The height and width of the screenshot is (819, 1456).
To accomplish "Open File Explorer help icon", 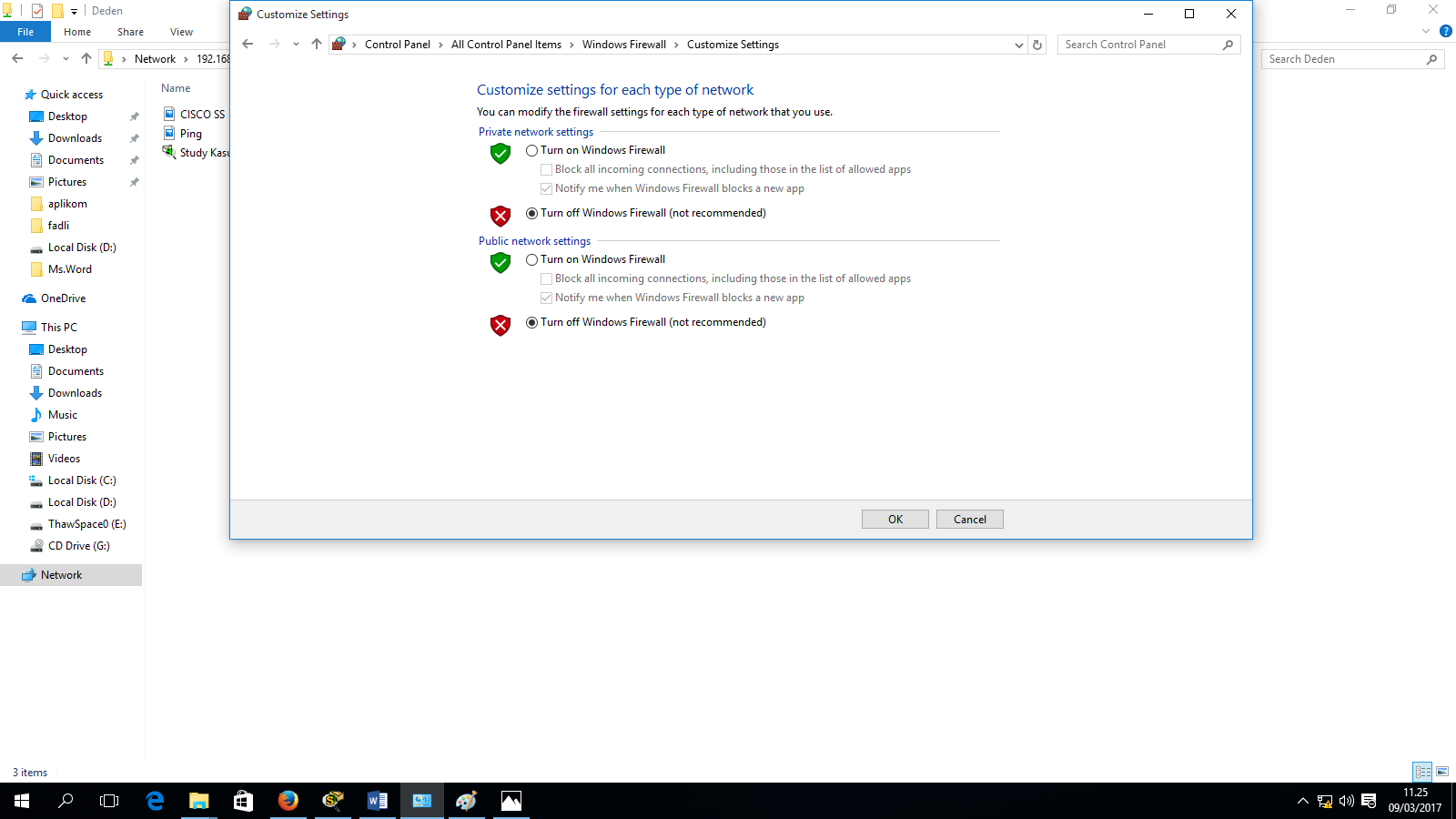I will [1446, 31].
